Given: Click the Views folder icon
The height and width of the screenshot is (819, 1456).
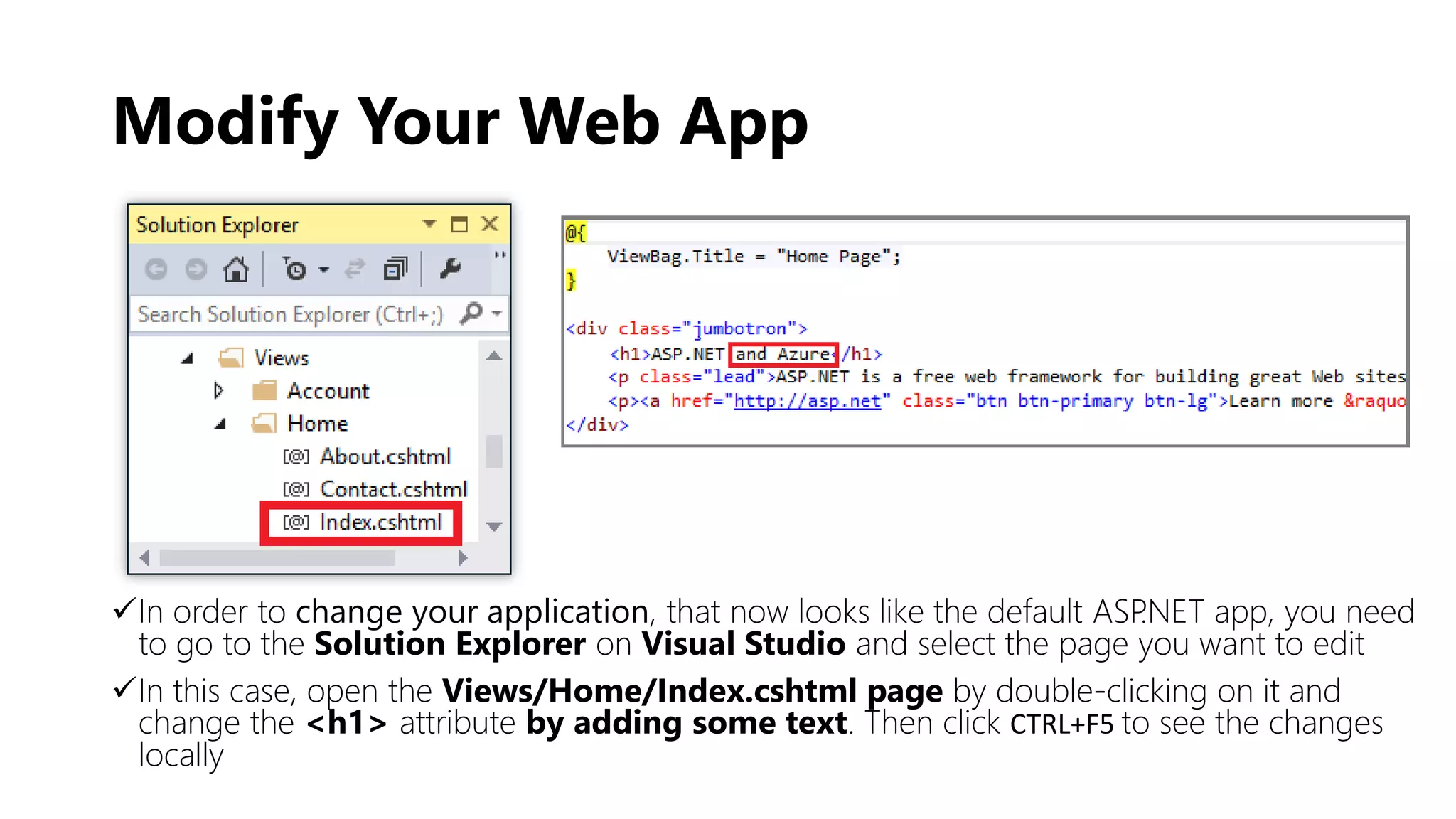Looking at the screenshot, I should tap(231, 358).
